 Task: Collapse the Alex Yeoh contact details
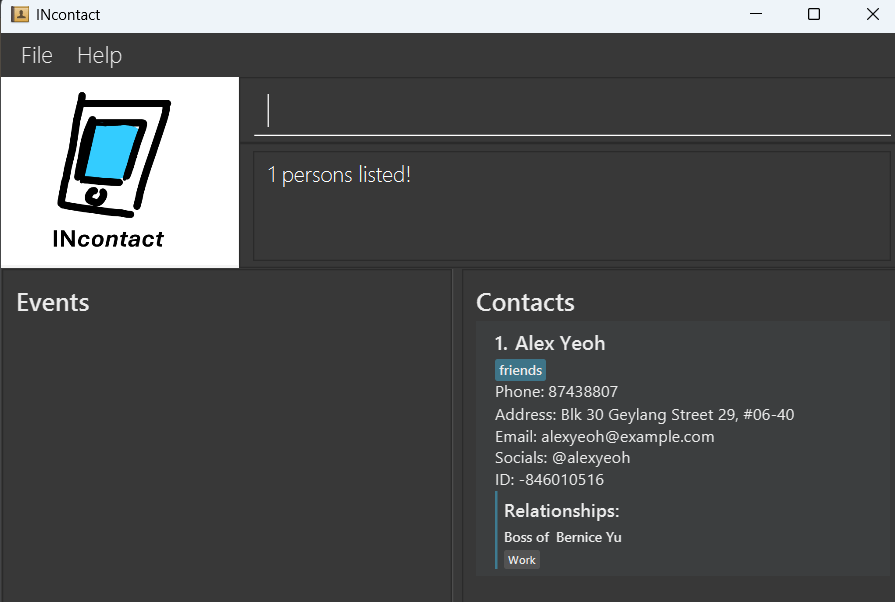550,342
